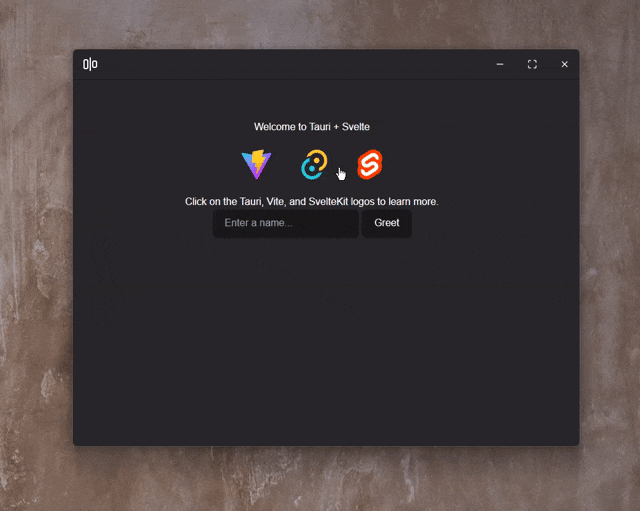Viewport: 640px width, 511px height.
Task: Open the Vite logo link
Action: pyautogui.click(x=256, y=164)
